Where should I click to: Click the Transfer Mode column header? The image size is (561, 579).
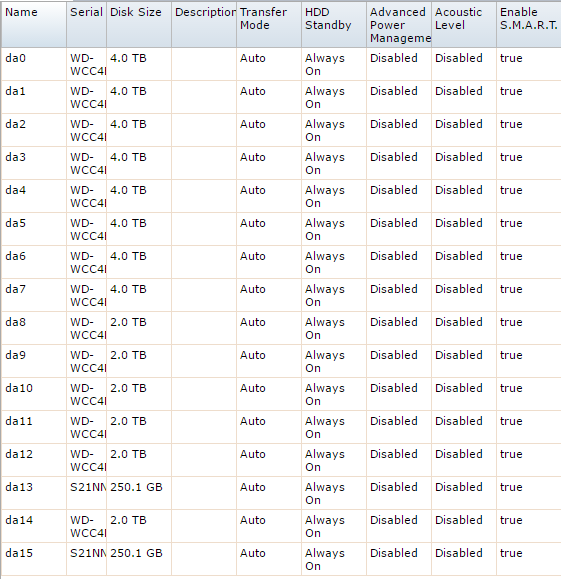point(269,25)
